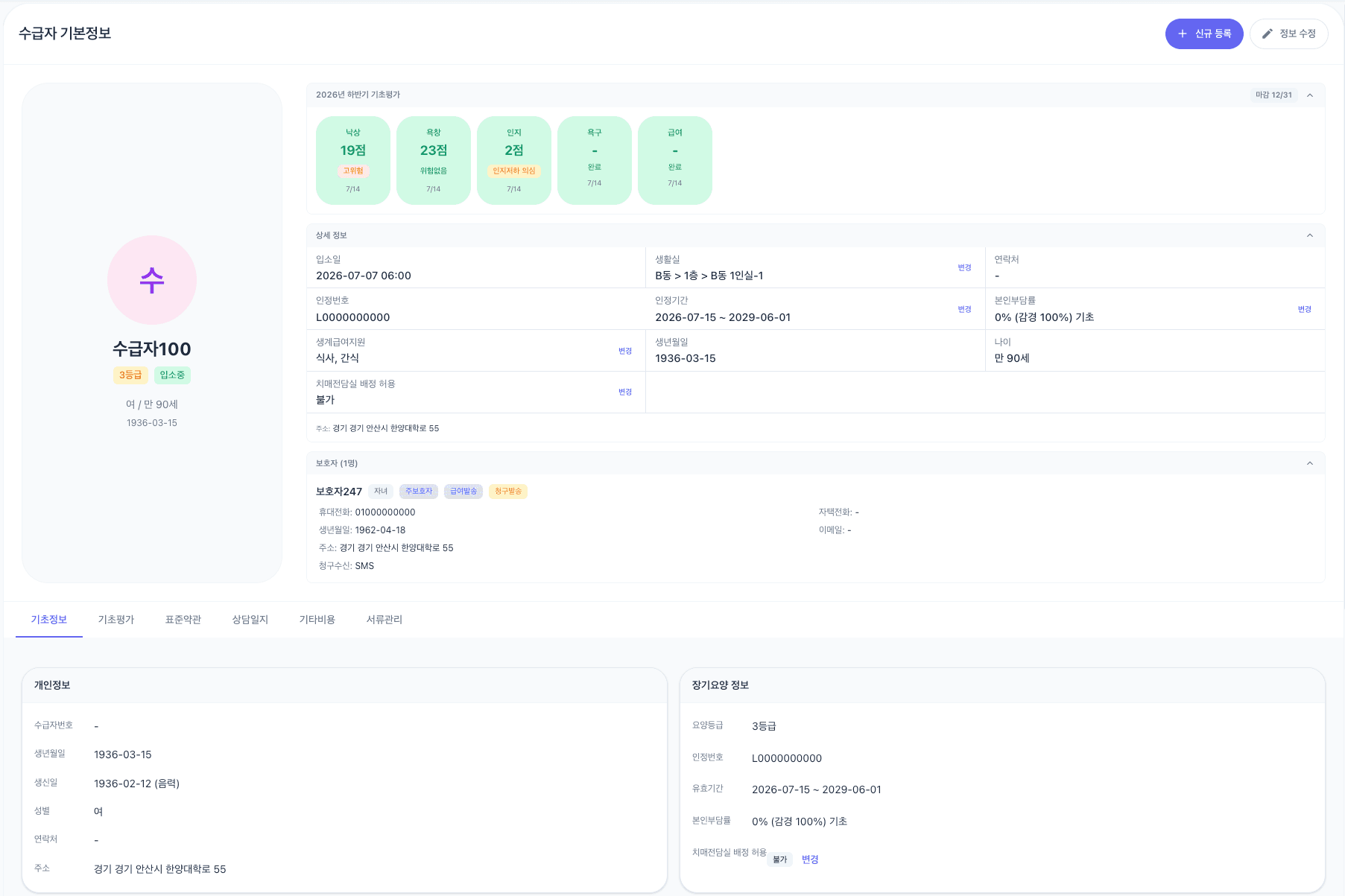Go to the 기타비용 tab
This screenshot has height=896, width=1345.
click(x=317, y=620)
